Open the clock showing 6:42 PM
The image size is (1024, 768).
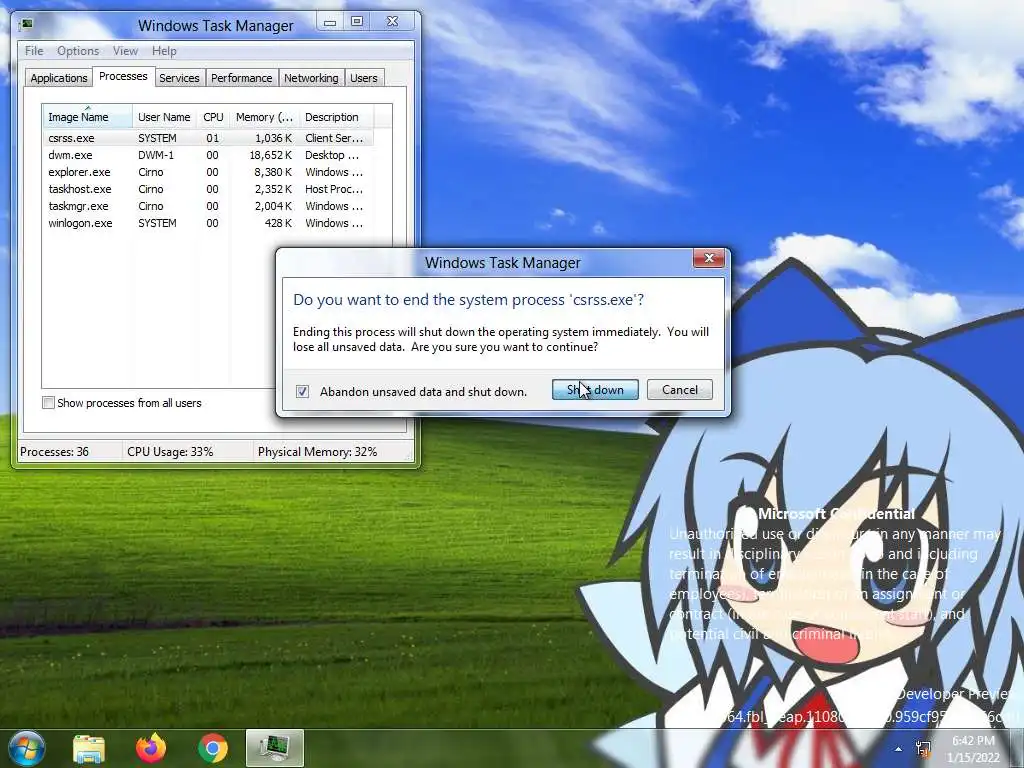[x=973, y=749]
